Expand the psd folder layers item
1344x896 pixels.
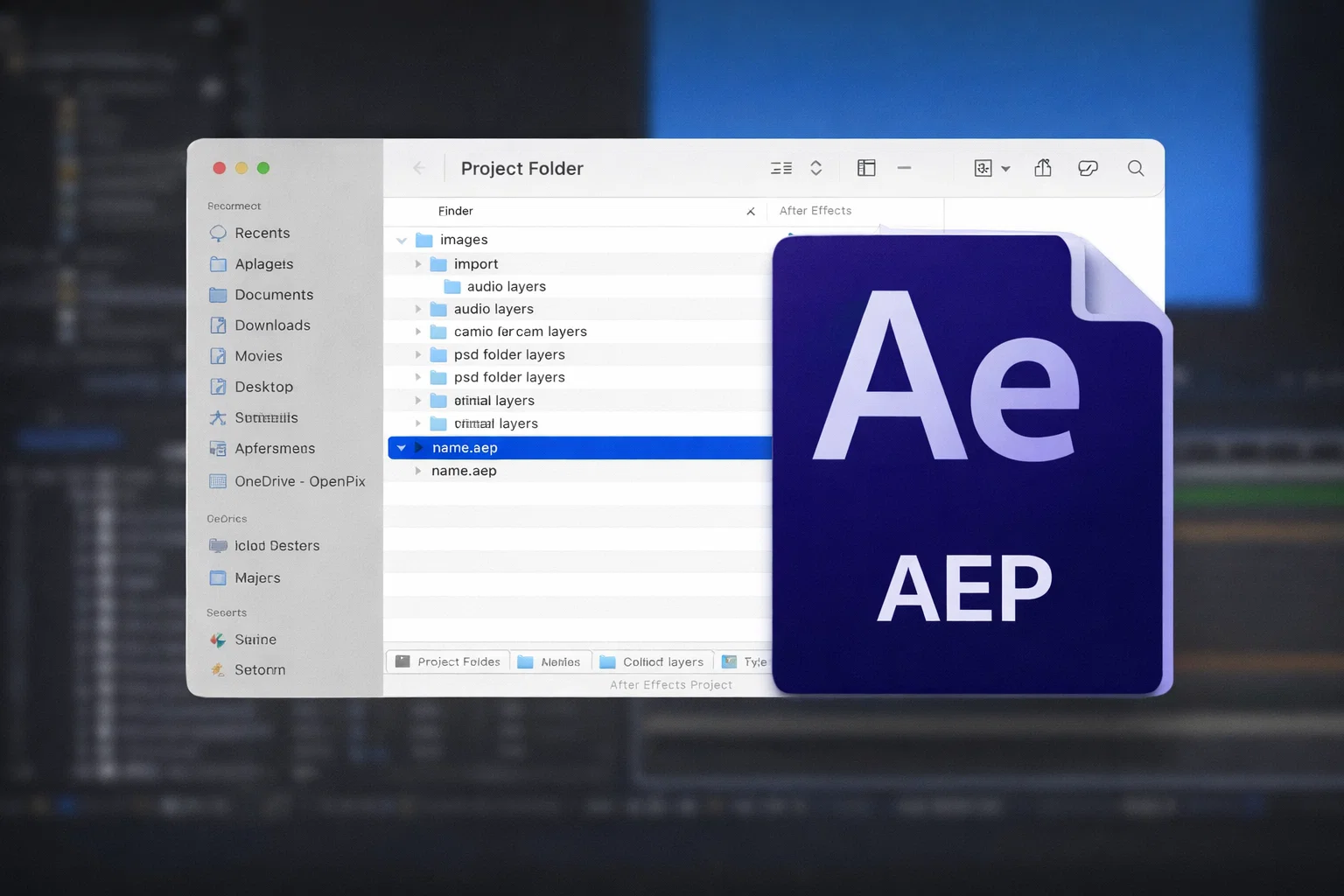(x=418, y=354)
